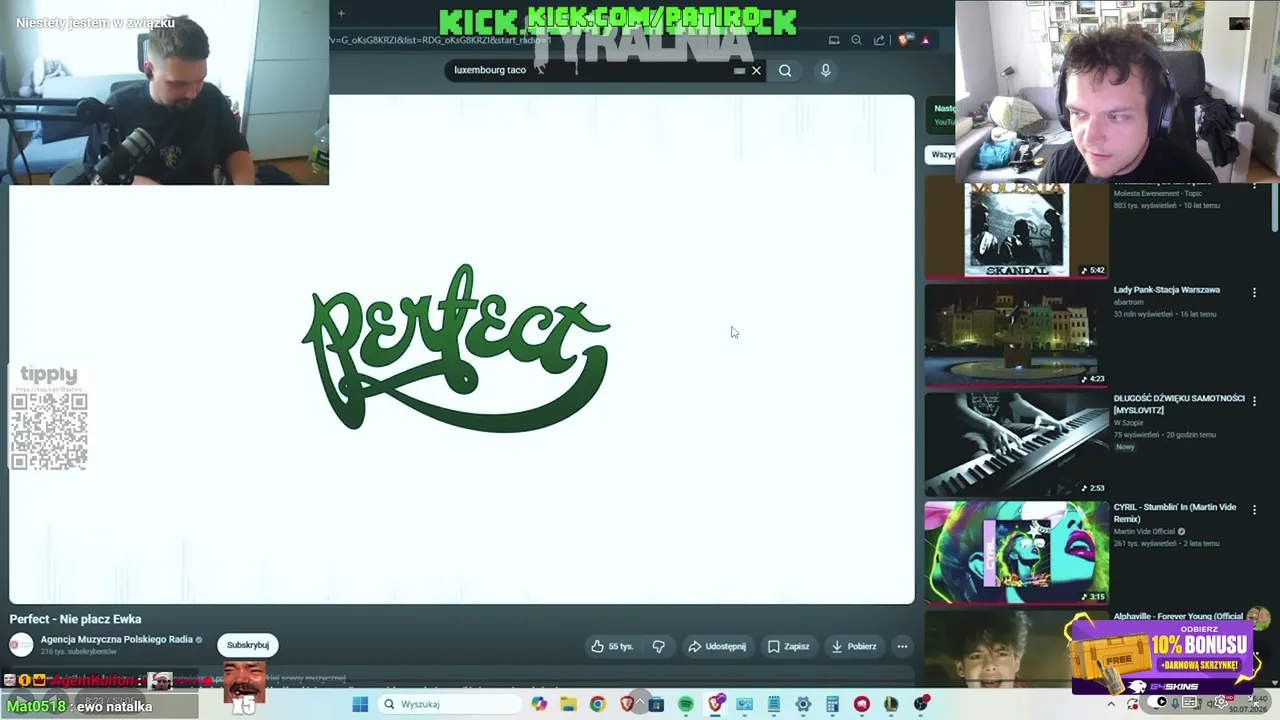This screenshot has height=720, width=1280.
Task: Open the Windows Start menu
Action: 360,704
